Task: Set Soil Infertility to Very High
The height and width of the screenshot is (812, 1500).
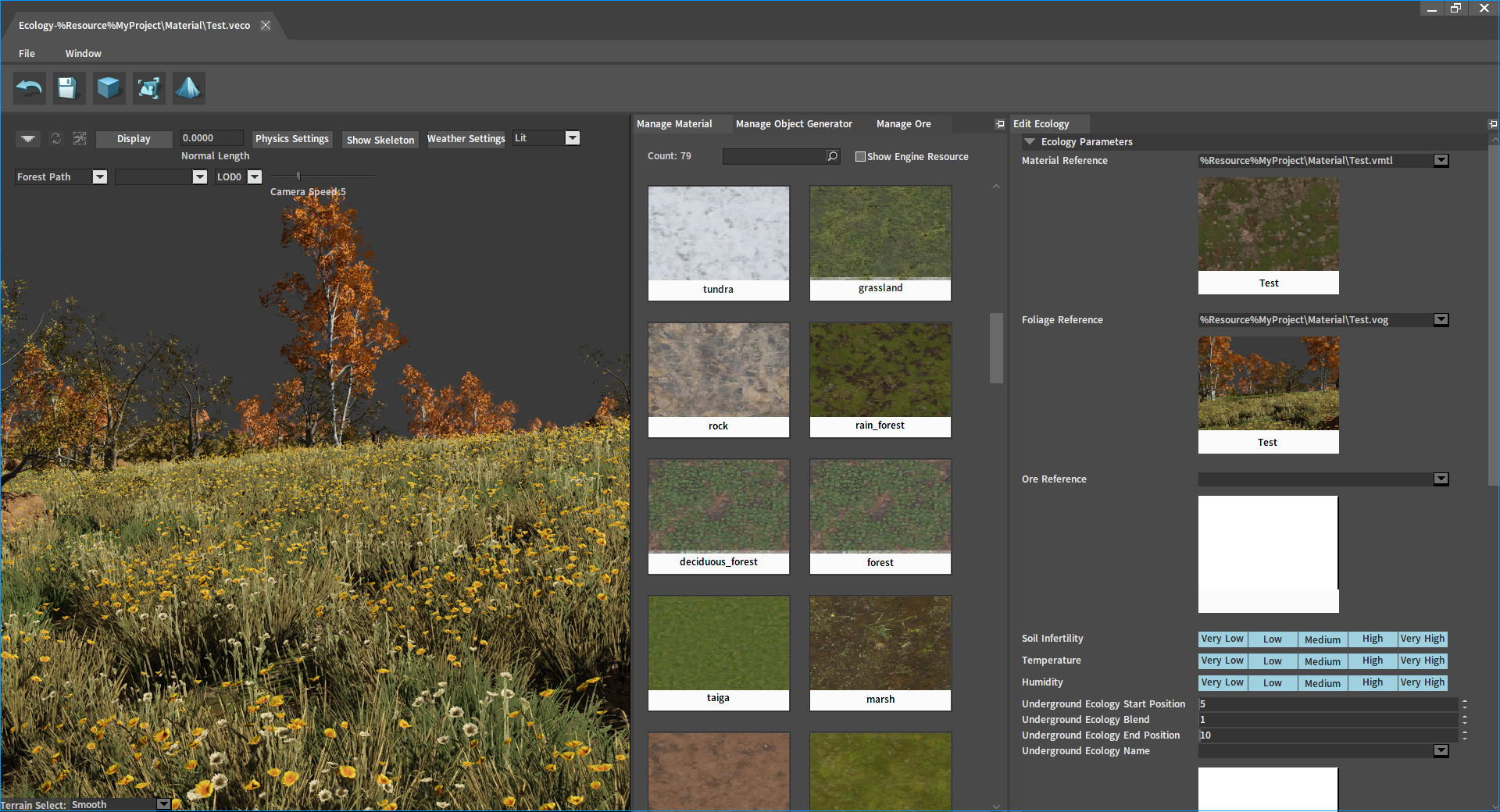Action: click(1423, 639)
